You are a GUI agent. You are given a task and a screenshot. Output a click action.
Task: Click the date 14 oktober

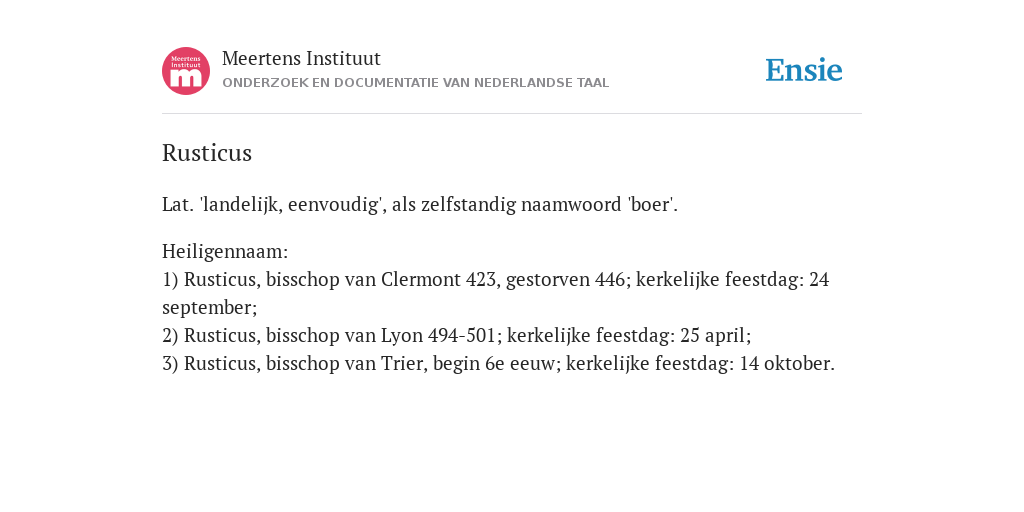pos(785,364)
